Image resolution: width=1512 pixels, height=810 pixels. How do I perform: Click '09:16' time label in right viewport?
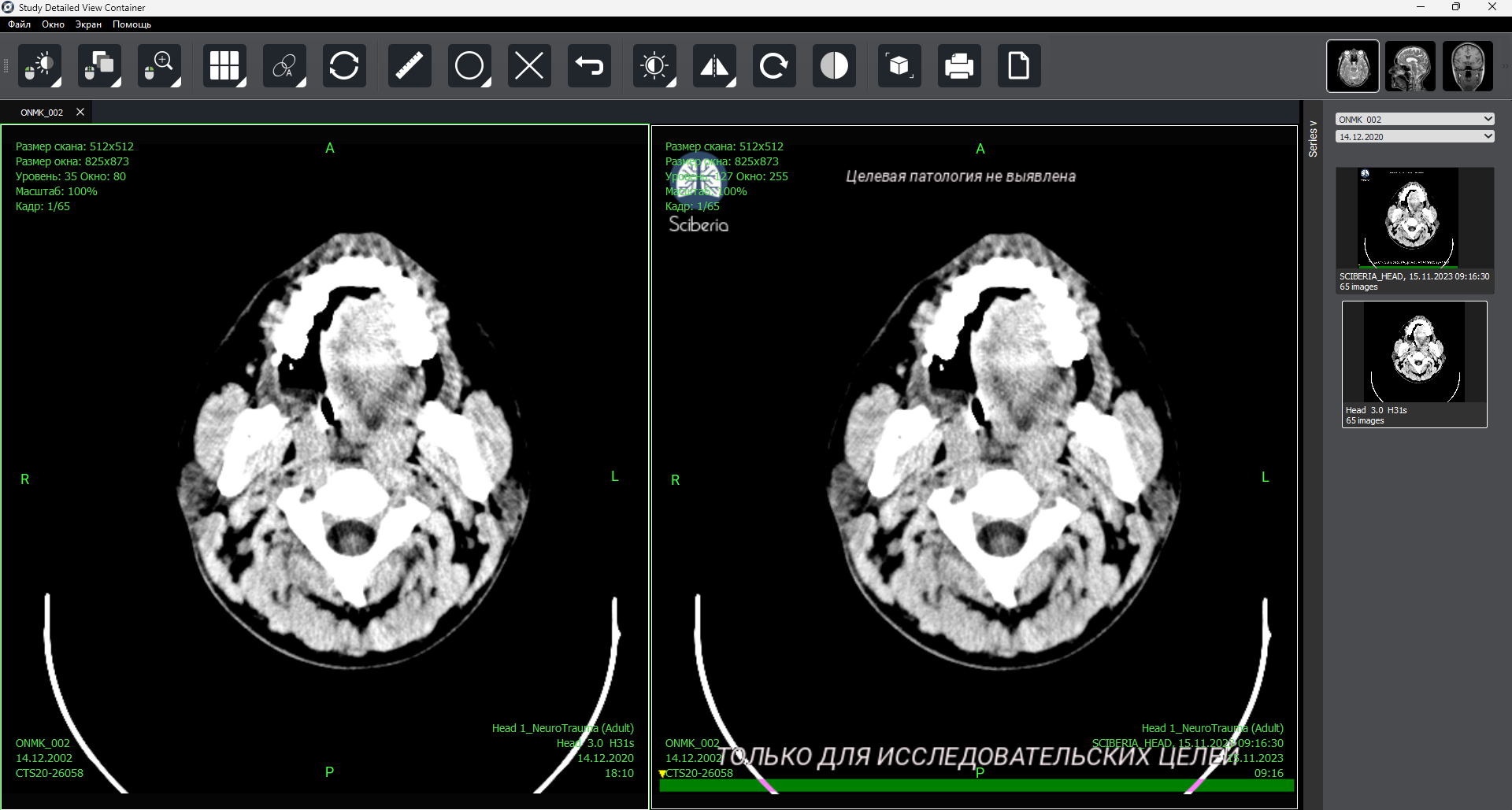1269,773
